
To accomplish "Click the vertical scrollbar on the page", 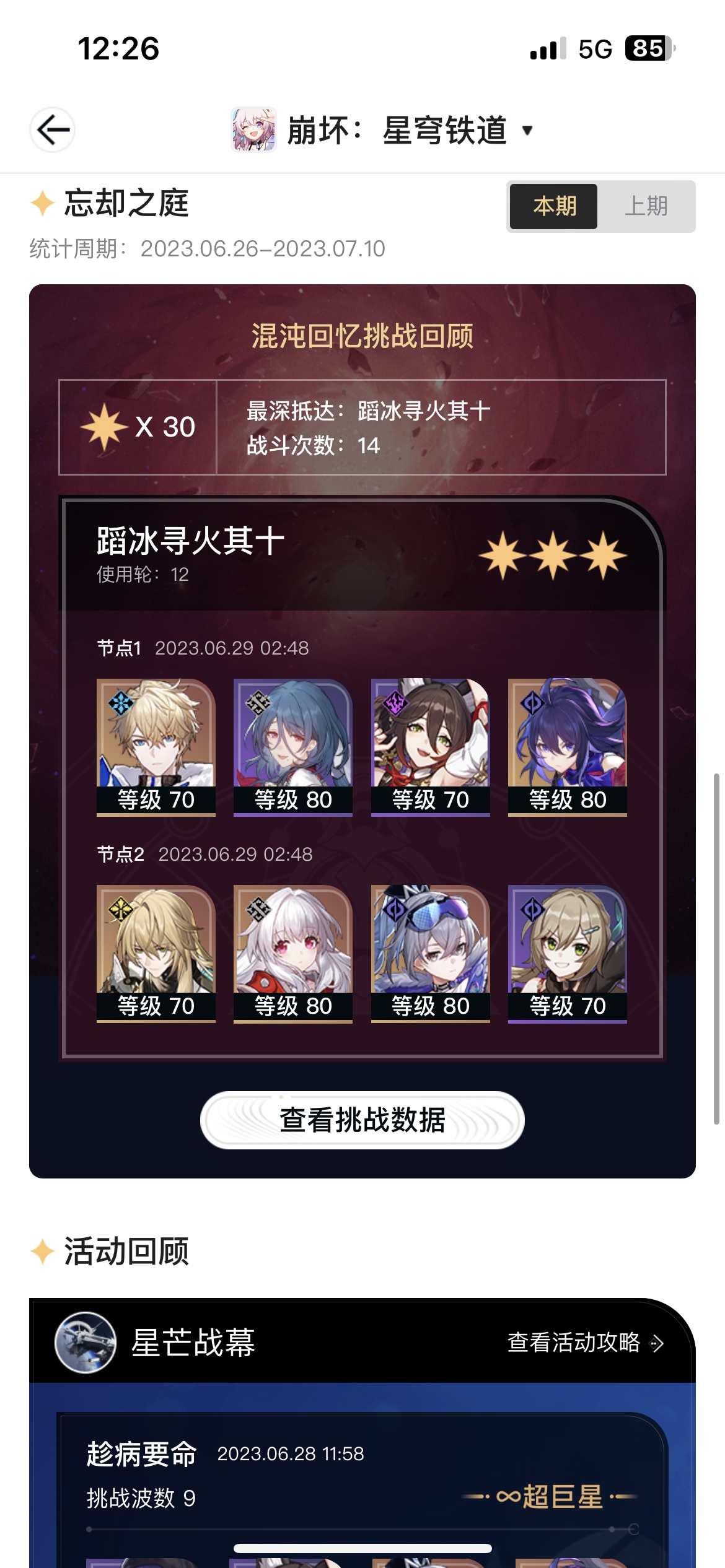I will point(717,948).
